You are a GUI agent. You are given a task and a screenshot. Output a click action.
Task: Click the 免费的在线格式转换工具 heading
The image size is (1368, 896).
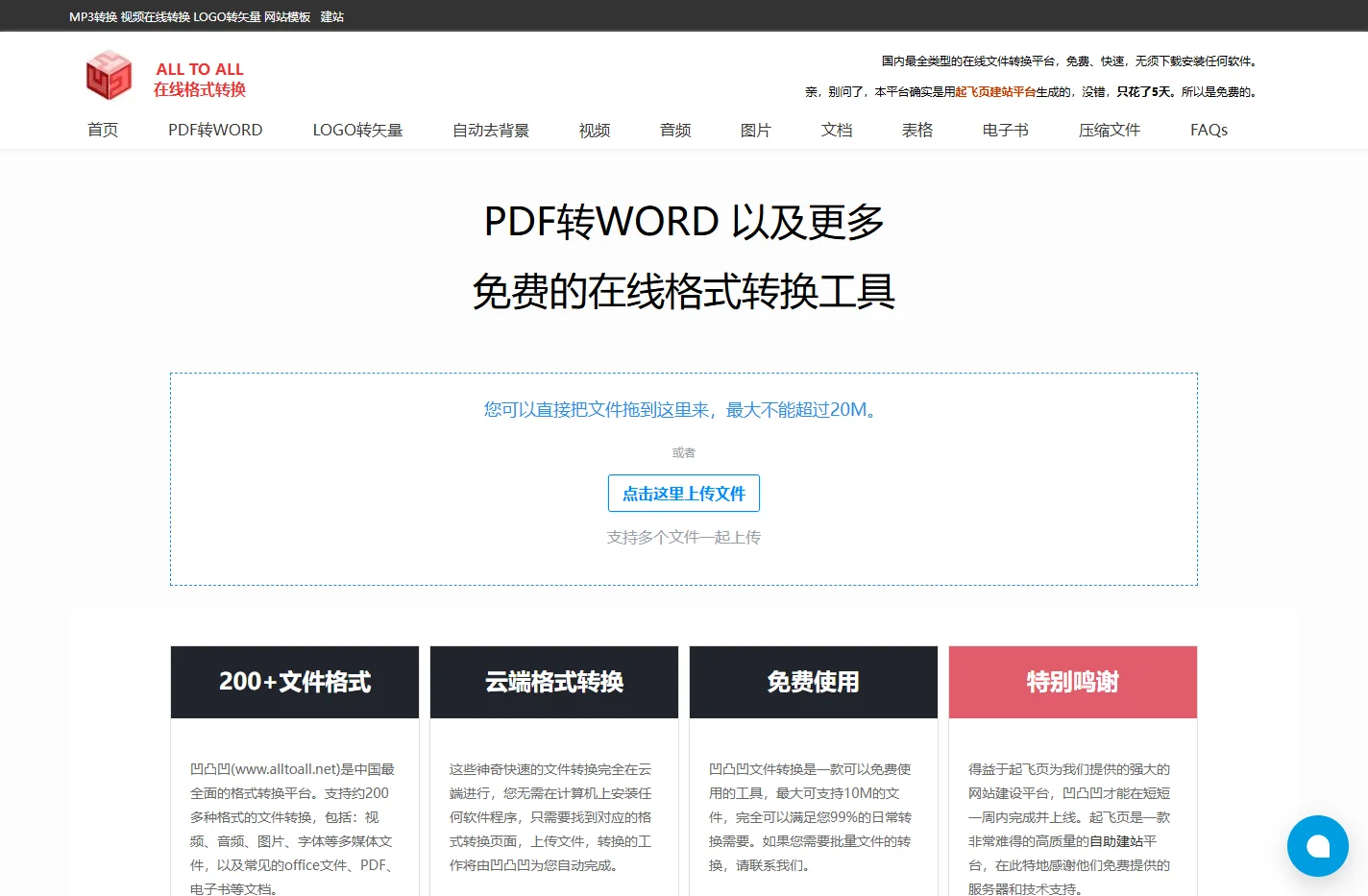684,291
